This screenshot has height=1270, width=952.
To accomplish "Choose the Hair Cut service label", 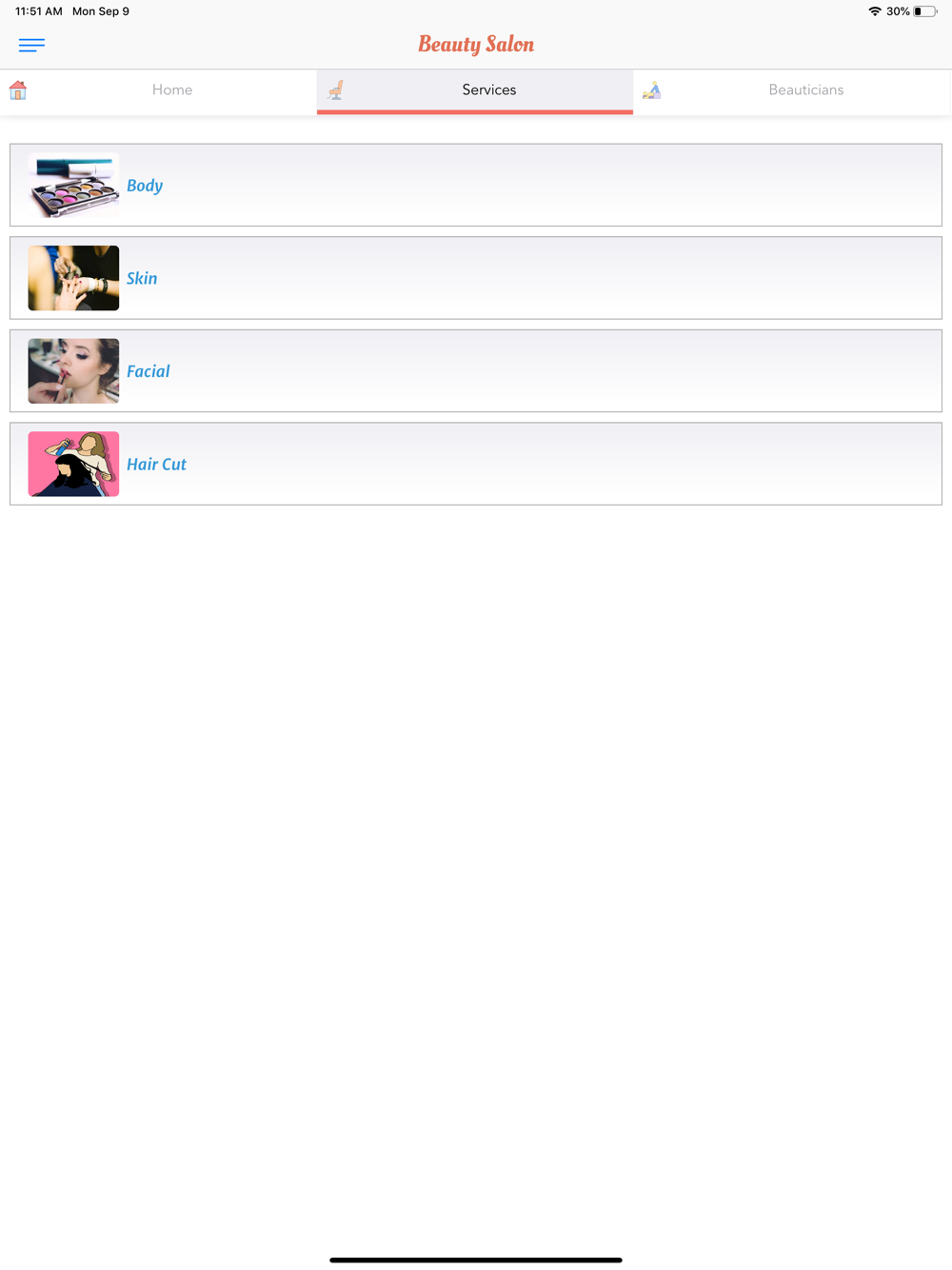I will pyautogui.click(x=156, y=464).
